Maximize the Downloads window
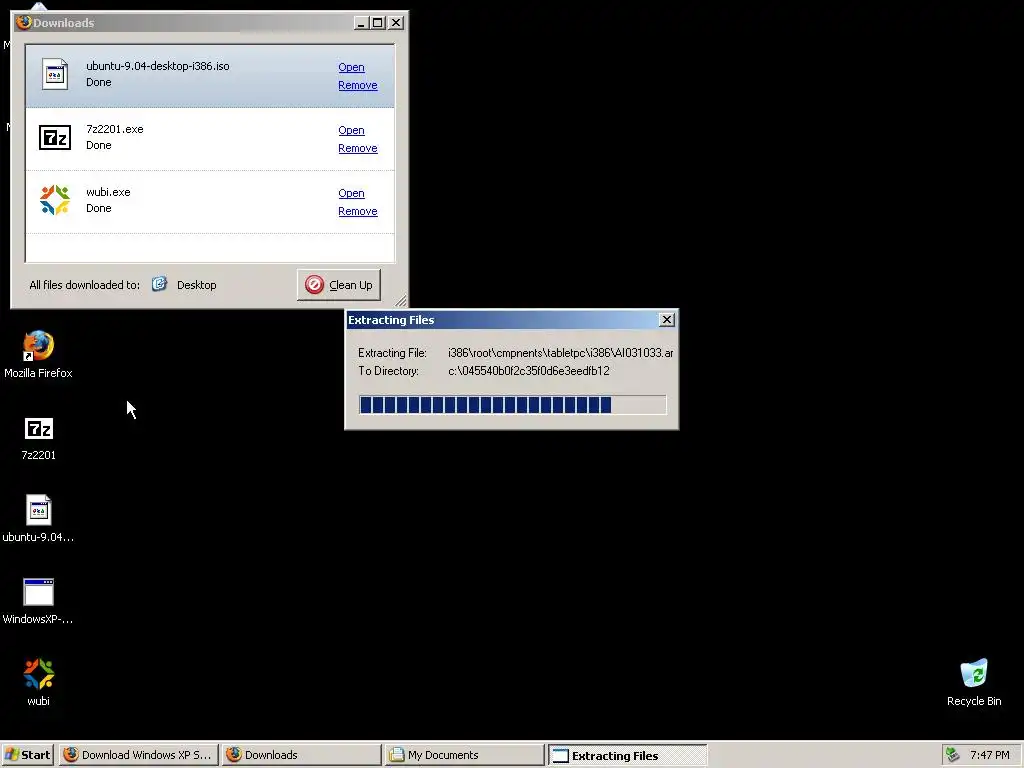The height and width of the screenshot is (768, 1024). (x=377, y=23)
